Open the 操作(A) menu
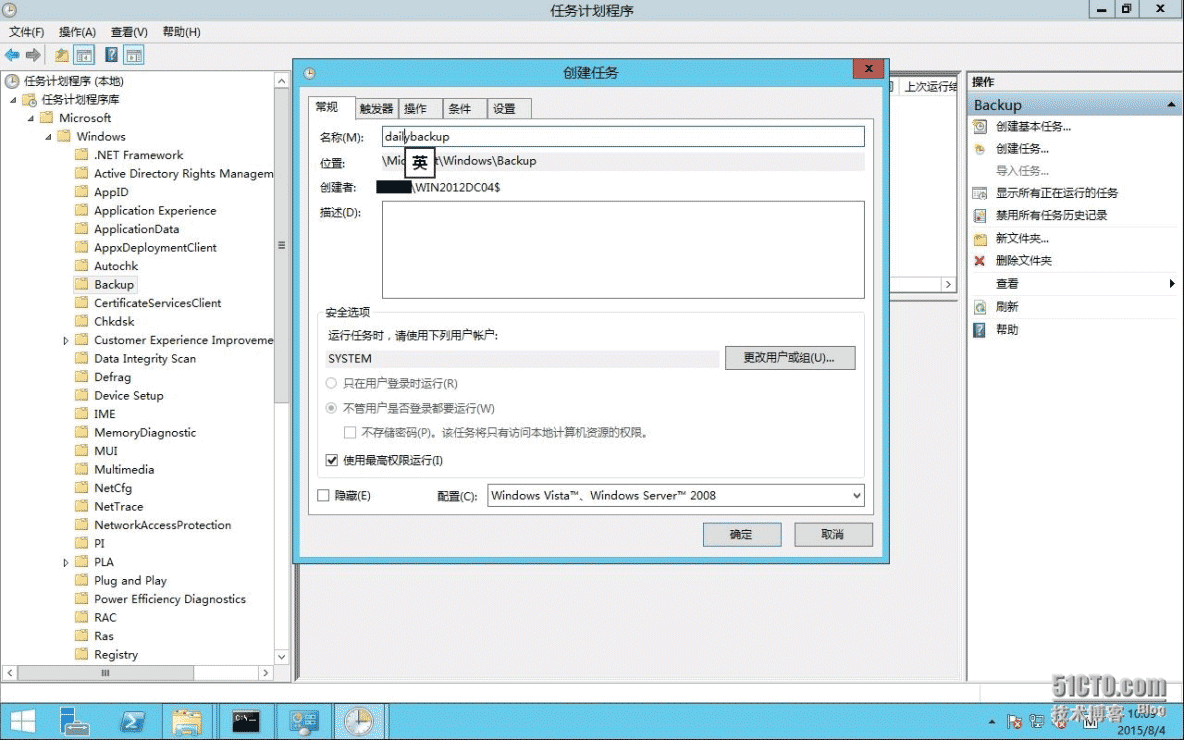Image resolution: width=1184 pixels, height=740 pixels. coord(77,32)
